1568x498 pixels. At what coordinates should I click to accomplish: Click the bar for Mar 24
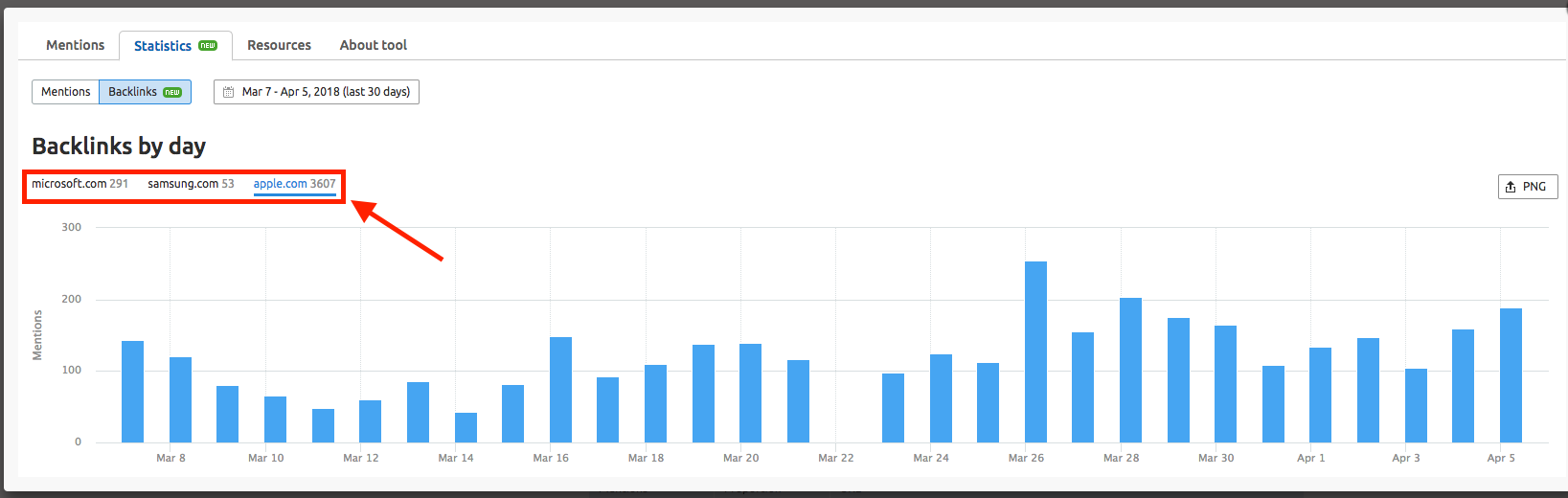(x=941, y=398)
